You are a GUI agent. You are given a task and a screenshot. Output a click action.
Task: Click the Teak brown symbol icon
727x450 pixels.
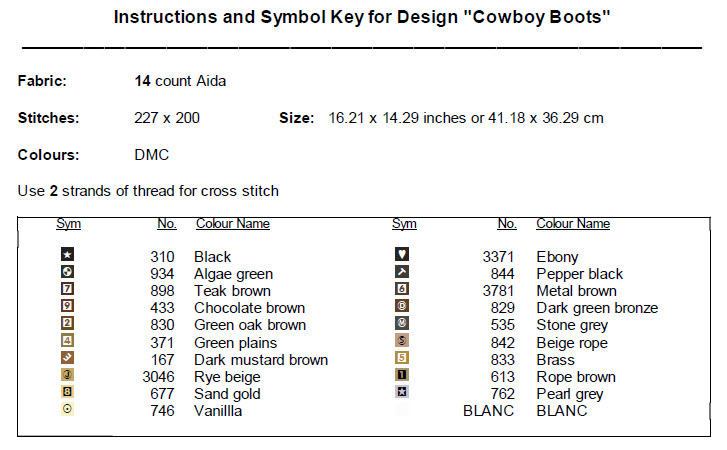click(x=68, y=290)
